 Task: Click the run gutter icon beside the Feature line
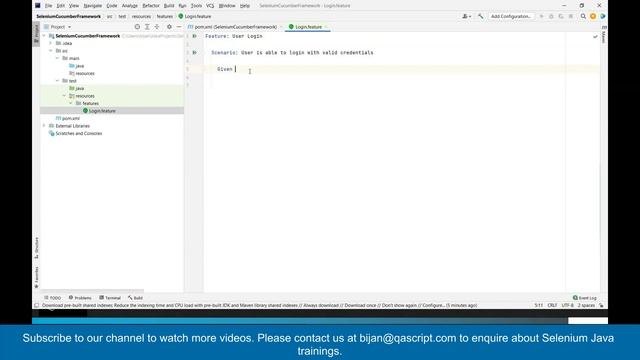[195, 36]
